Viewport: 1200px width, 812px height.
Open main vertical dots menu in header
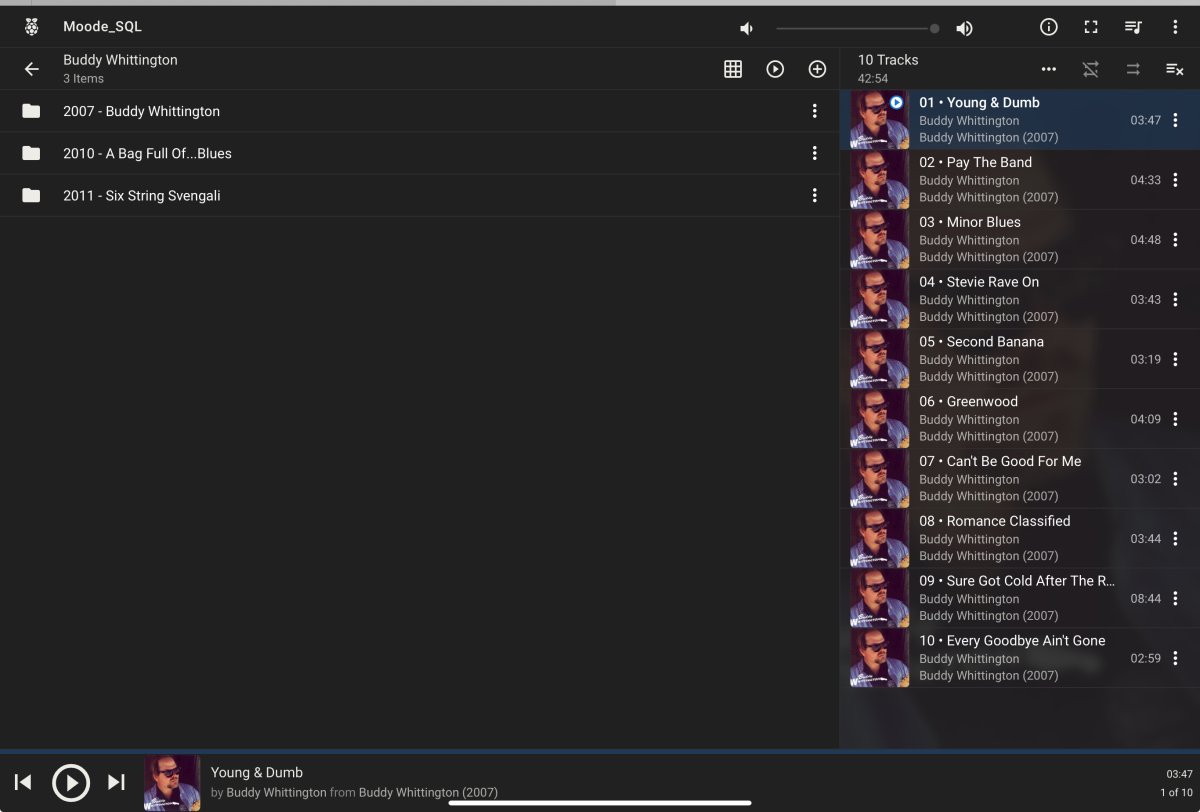(x=1175, y=27)
